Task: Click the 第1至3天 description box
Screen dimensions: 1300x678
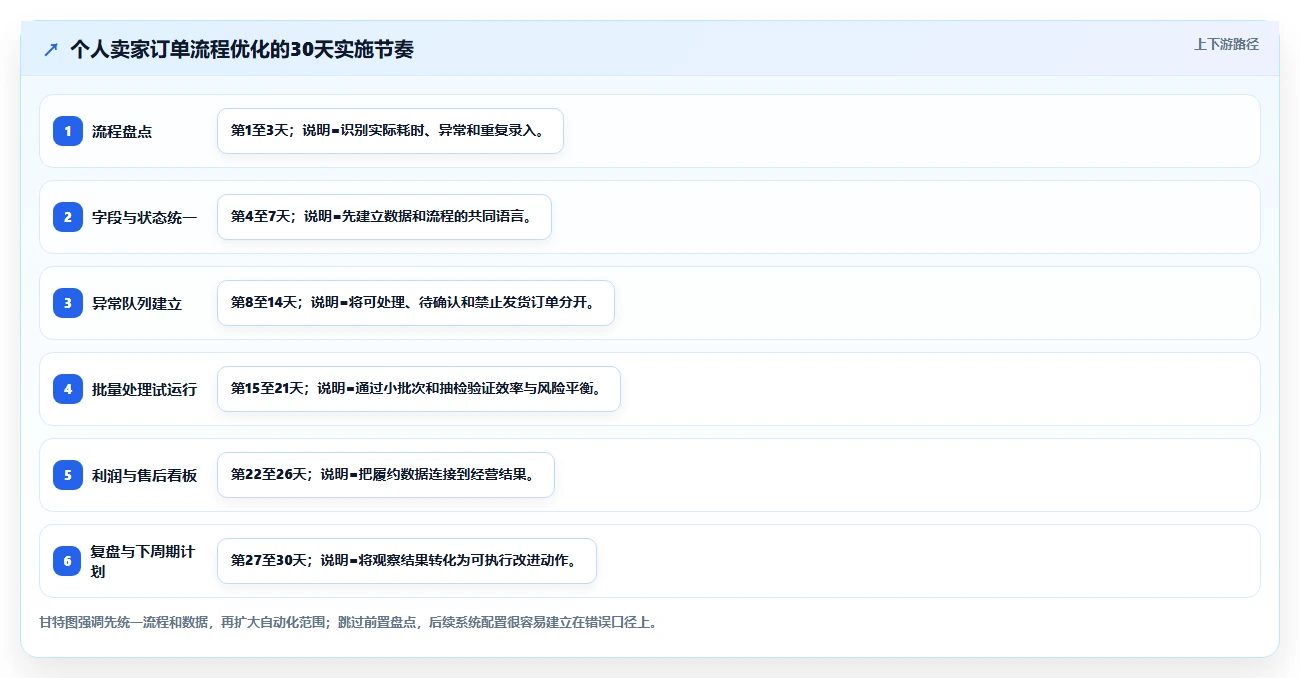Action: pyautogui.click(x=390, y=131)
